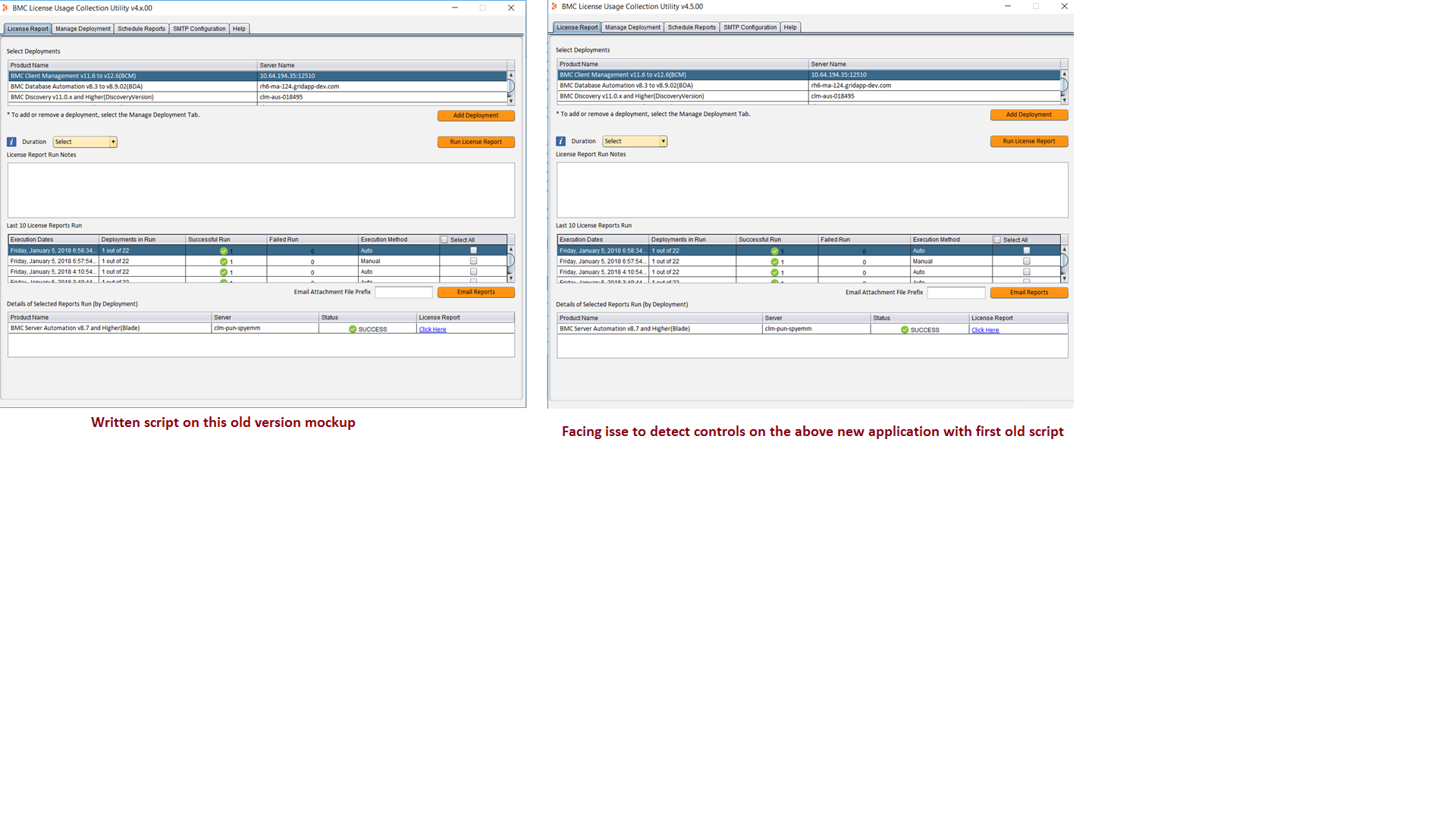
Task: Open Duration dropdown in v4.5.00 window
Action: click(635, 141)
